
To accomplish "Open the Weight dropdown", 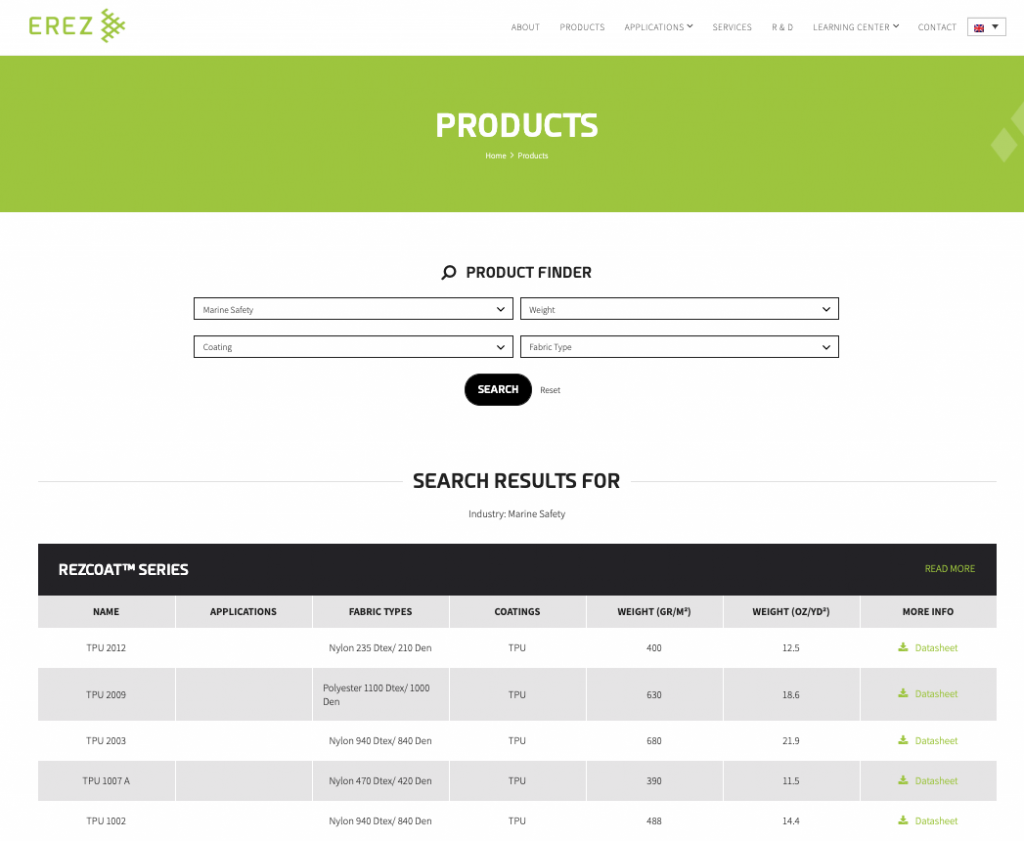I will [x=679, y=309].
